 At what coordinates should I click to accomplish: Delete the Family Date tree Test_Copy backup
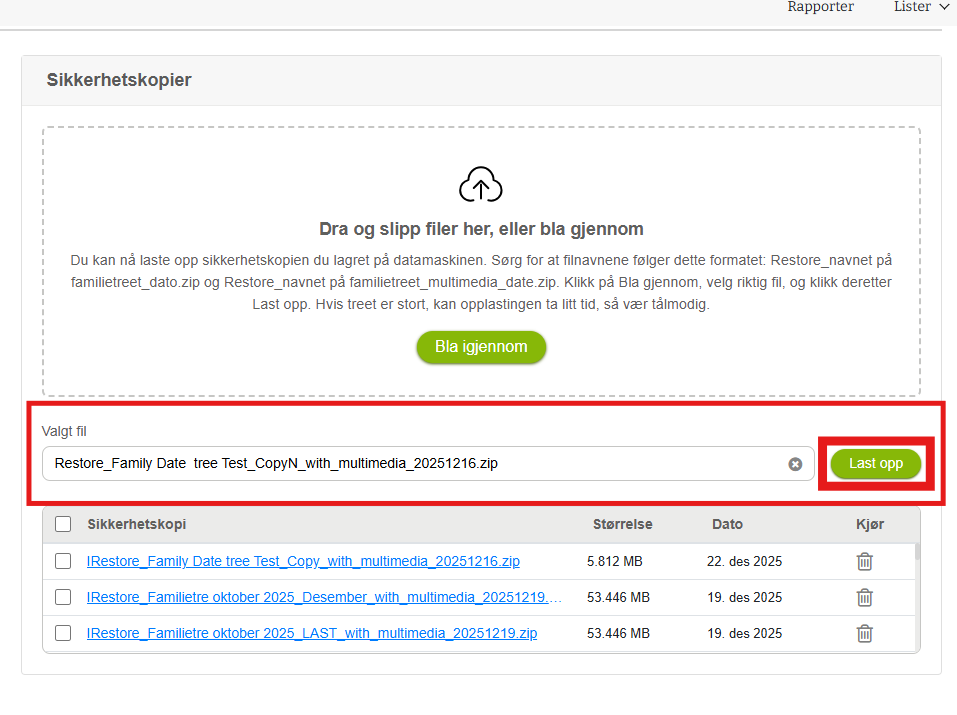[x=864, y=562]
